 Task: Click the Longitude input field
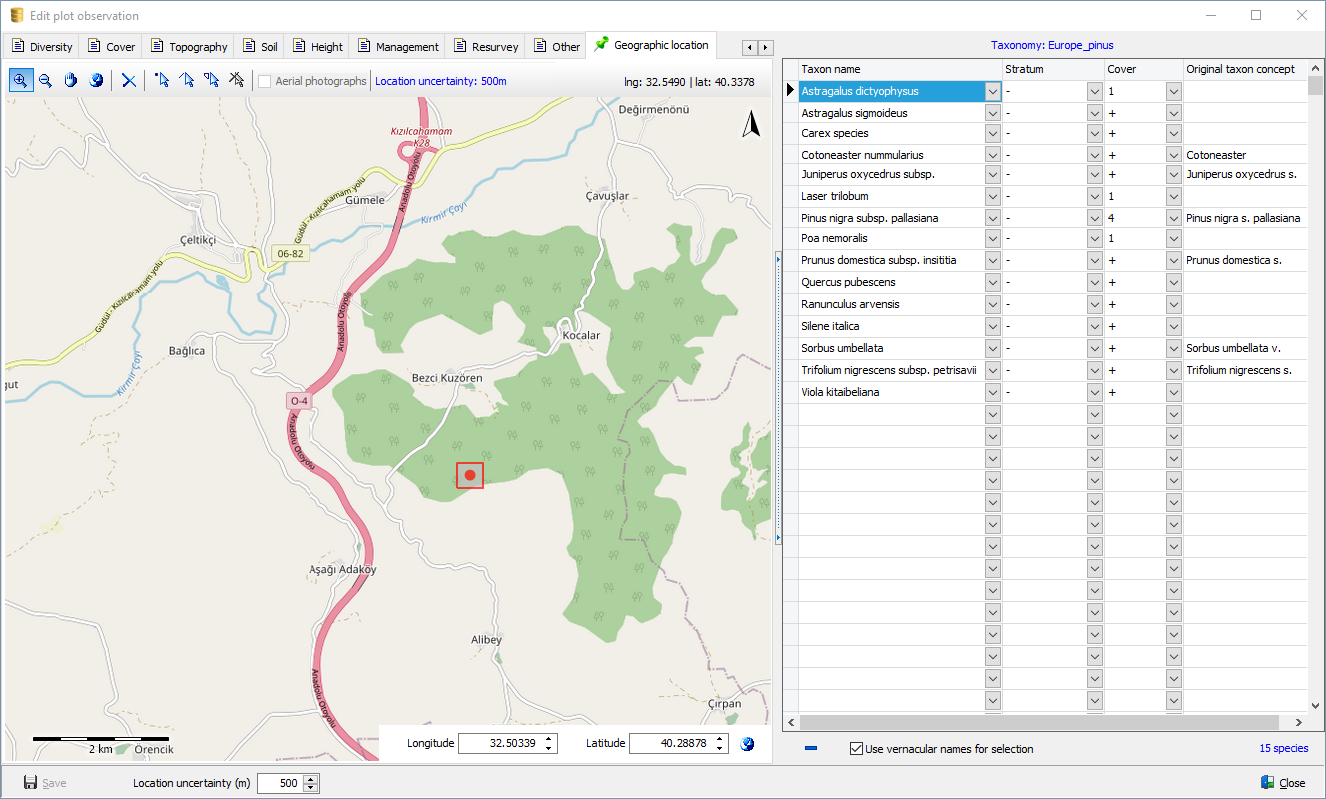(498, 744)
